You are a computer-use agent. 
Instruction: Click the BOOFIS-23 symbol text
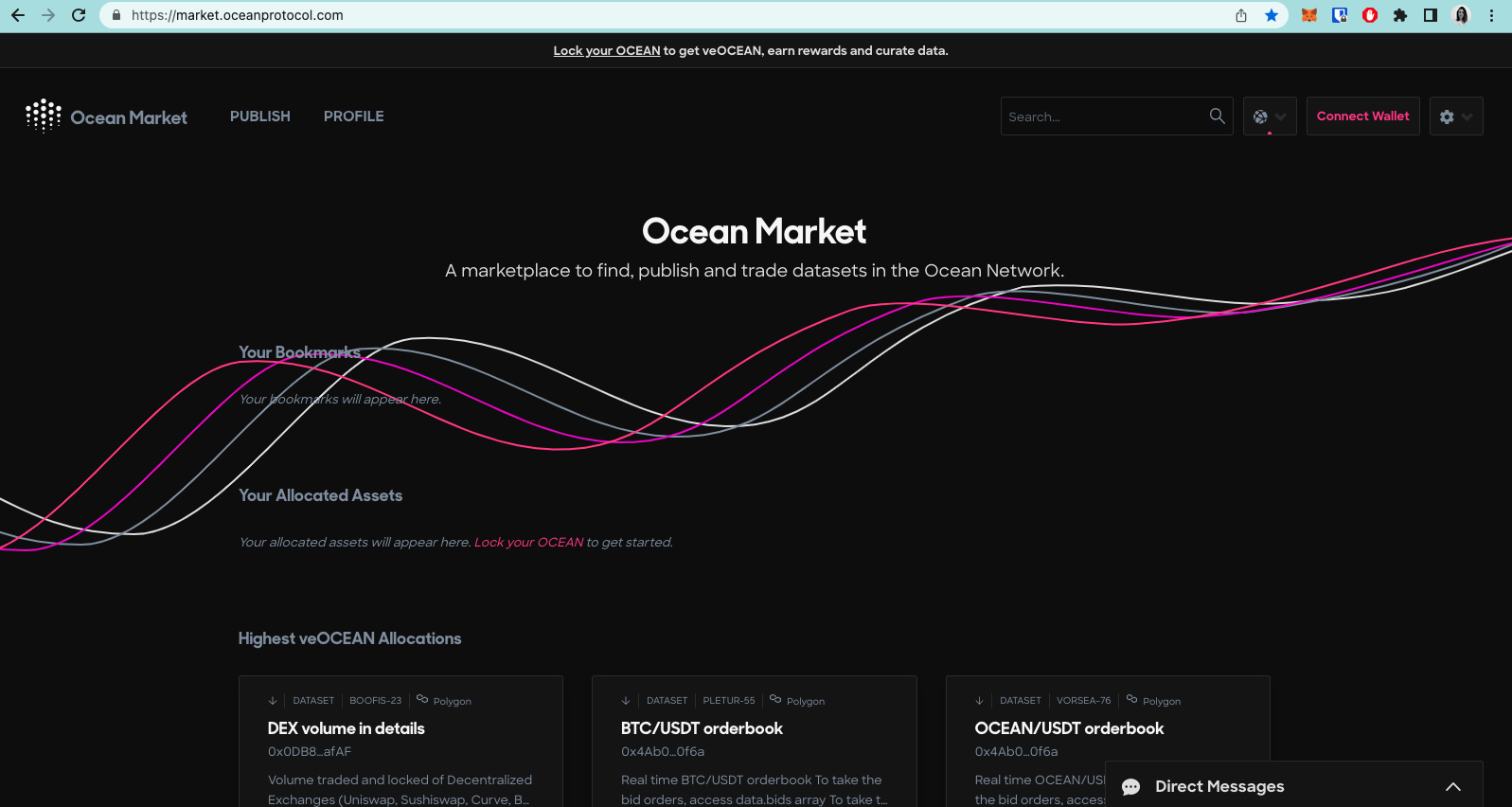(376, 701)
